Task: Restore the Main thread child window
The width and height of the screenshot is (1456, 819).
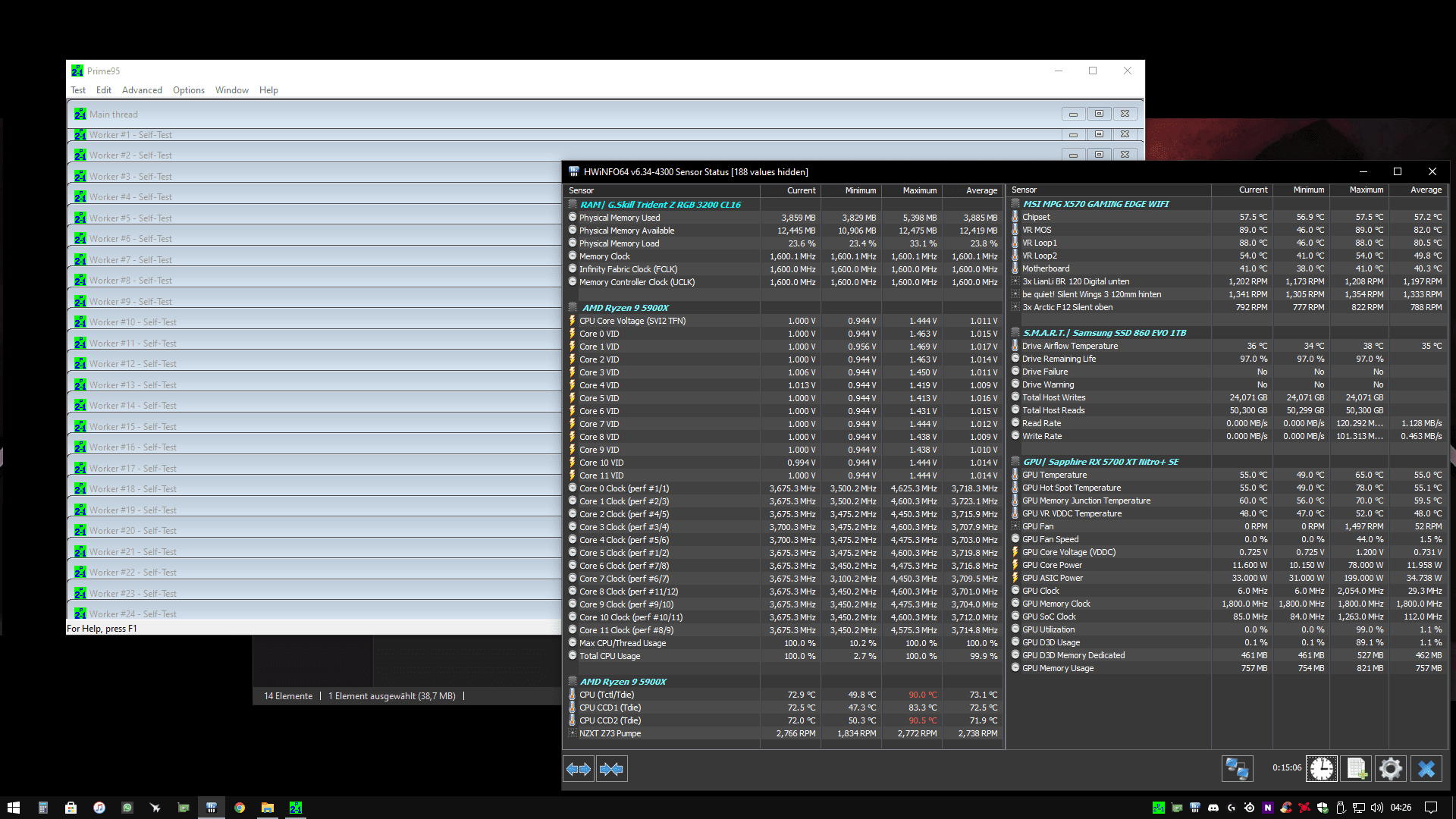Action: [1099, 114]
